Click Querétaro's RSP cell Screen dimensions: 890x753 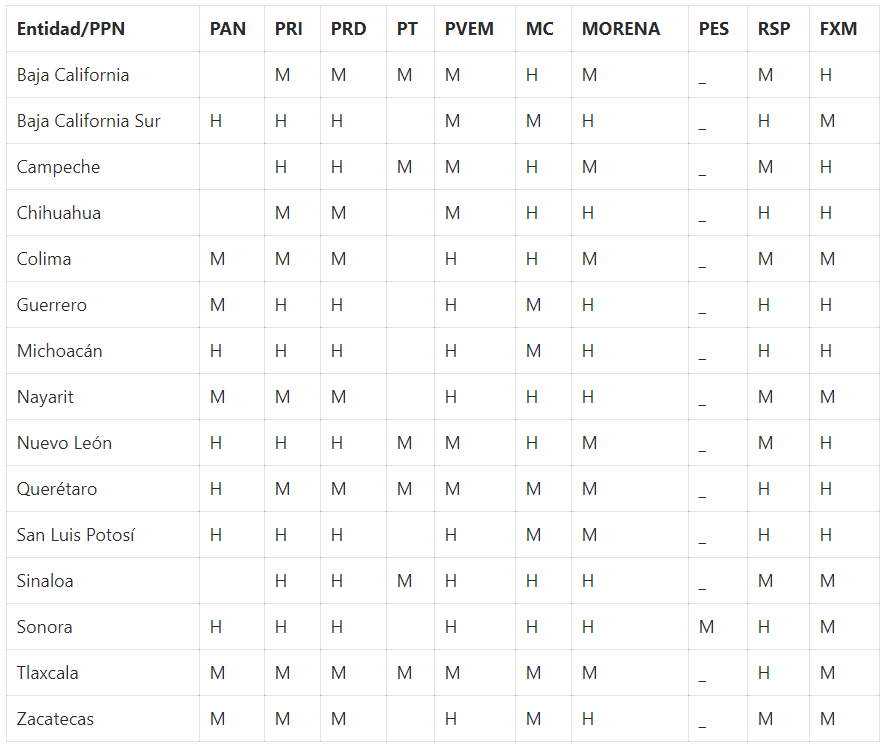(764, 489)
